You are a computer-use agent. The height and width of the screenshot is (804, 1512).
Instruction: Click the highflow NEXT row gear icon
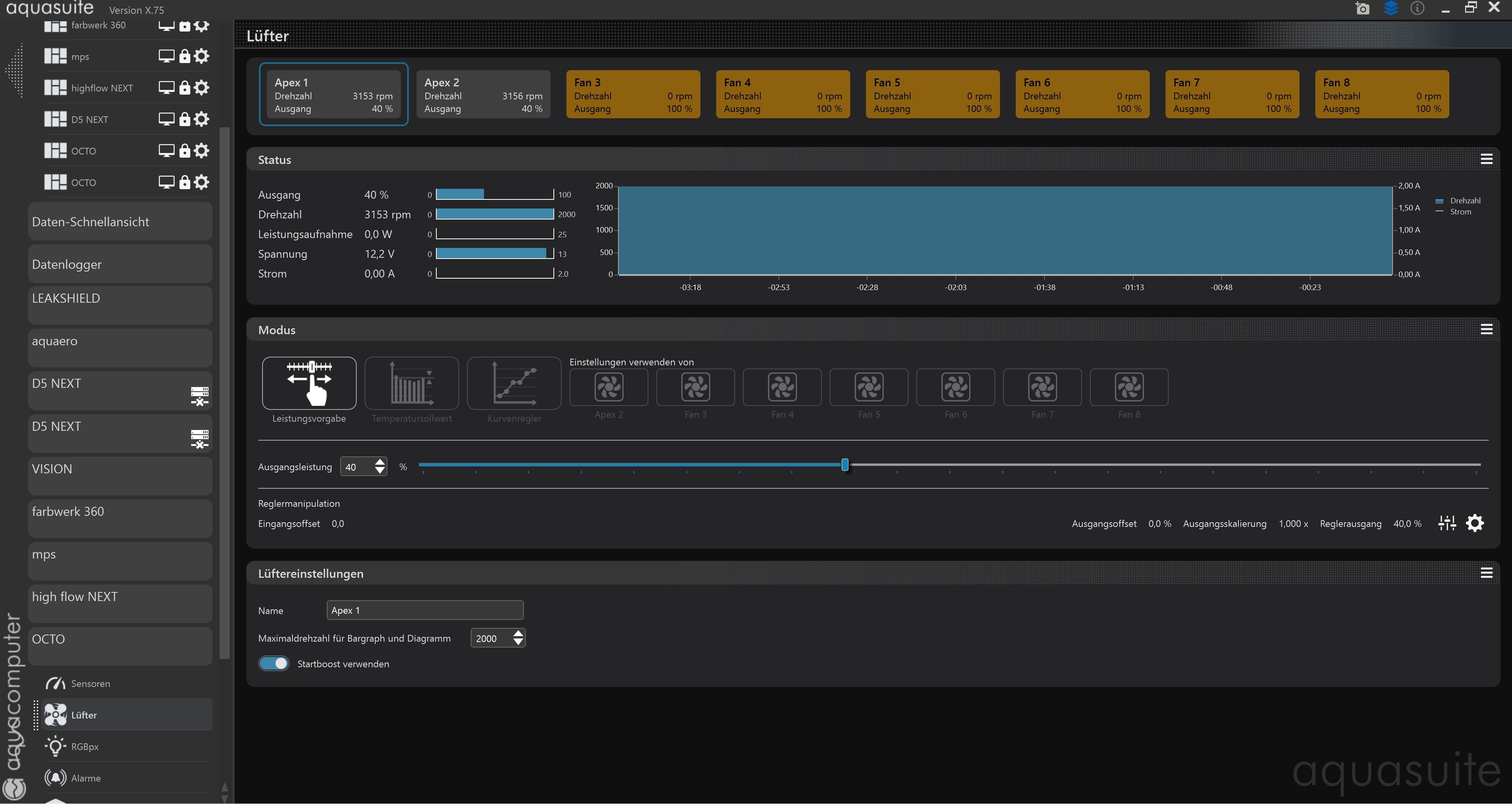pos(201,88)
